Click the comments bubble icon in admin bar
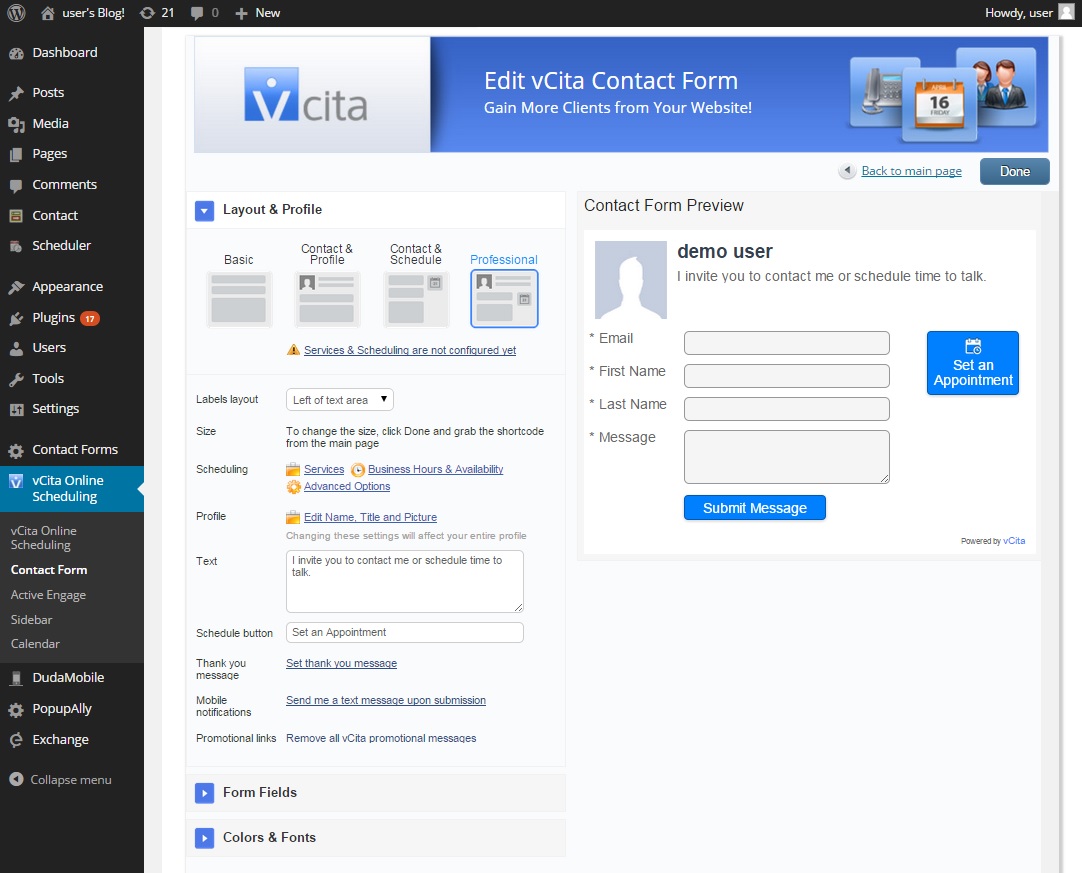The image size is (1082, 873). (197, 13)
